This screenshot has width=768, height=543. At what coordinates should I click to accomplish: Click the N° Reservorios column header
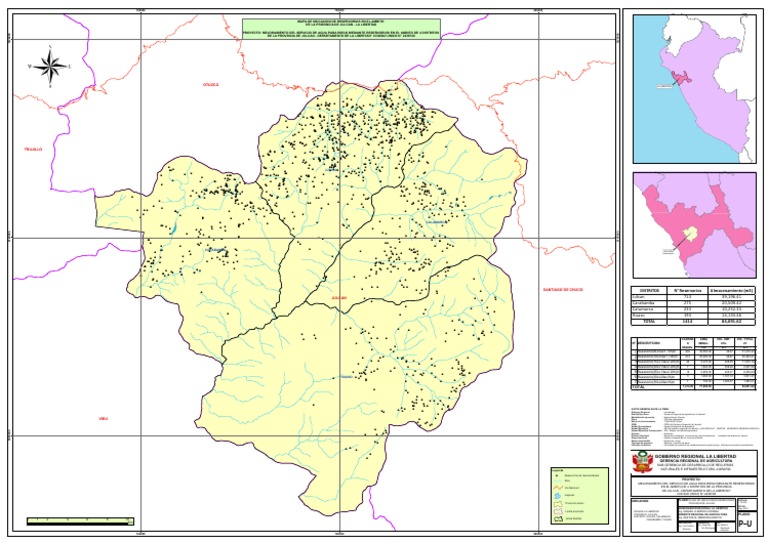[x=688, y=290]
